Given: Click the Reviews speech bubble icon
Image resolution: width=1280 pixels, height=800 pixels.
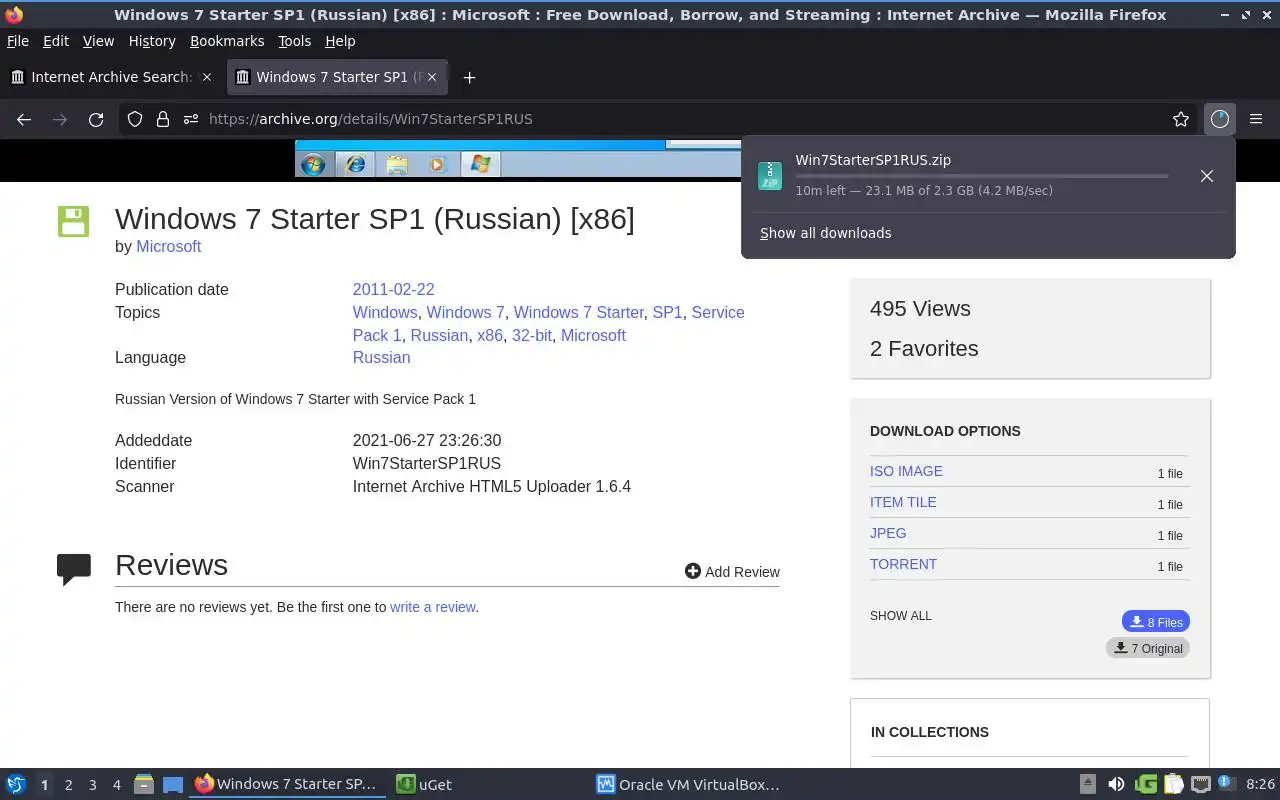Looking at the screenshot, I should (74, 568).
